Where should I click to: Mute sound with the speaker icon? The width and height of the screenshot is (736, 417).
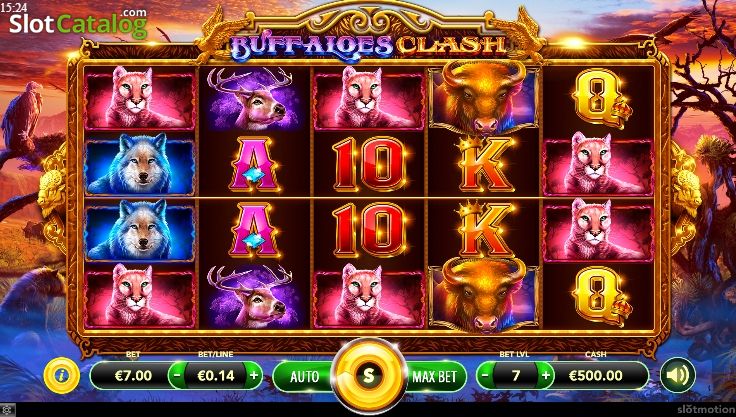[678, 375]
